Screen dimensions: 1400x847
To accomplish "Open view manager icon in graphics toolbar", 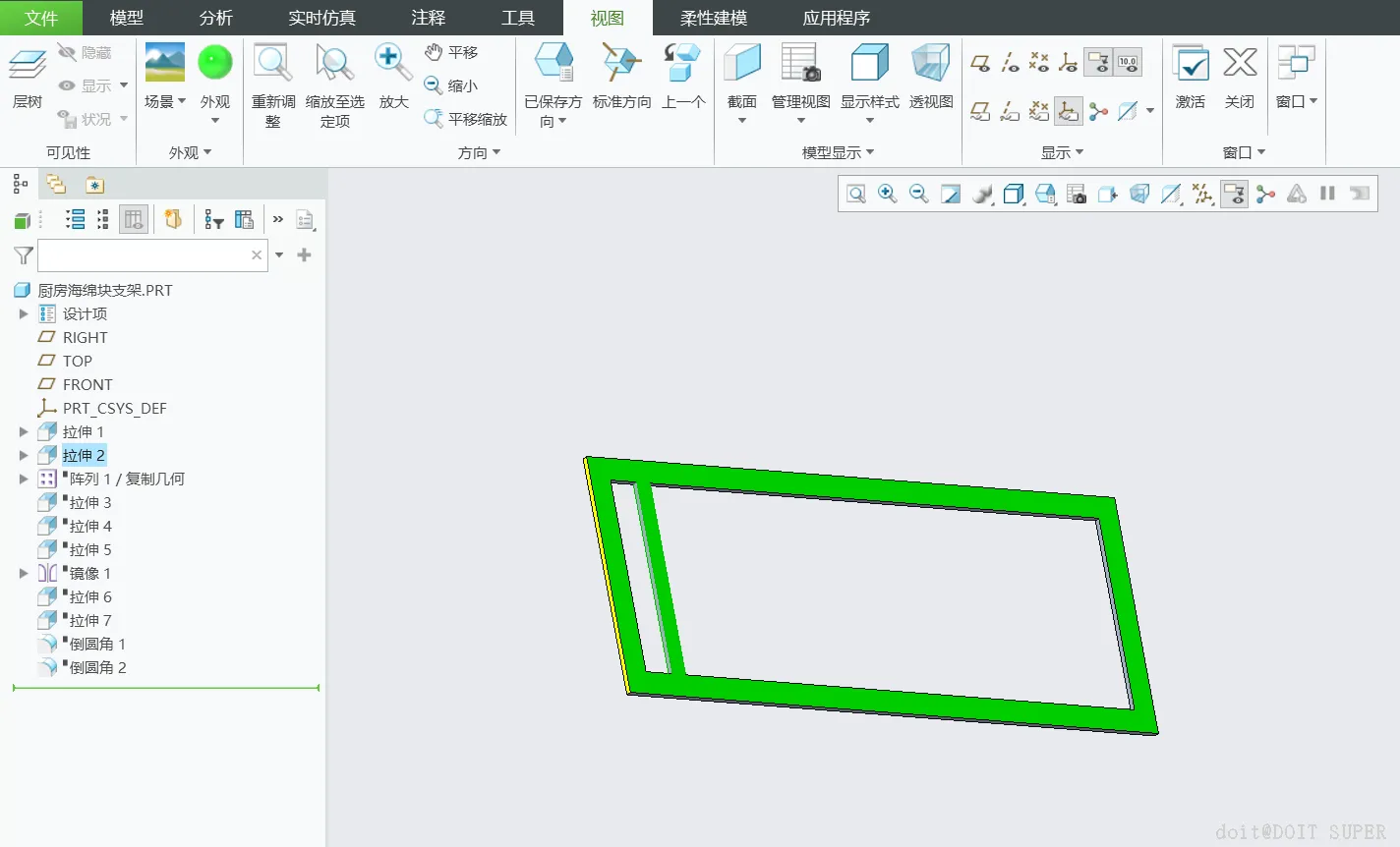I will coord(1077,194).
